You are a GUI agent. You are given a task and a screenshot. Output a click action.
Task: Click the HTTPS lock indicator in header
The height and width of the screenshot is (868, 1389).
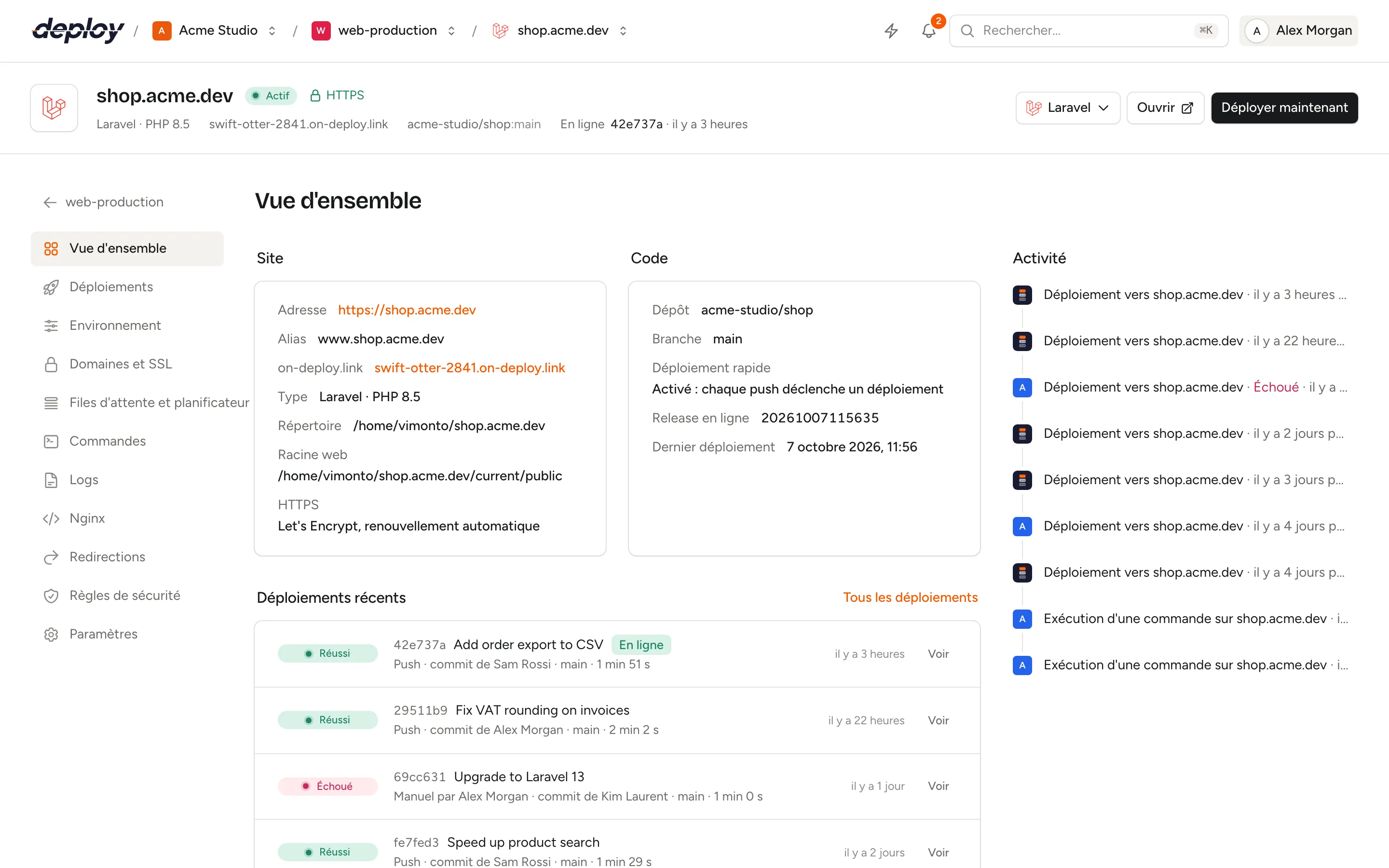(337, 95)
